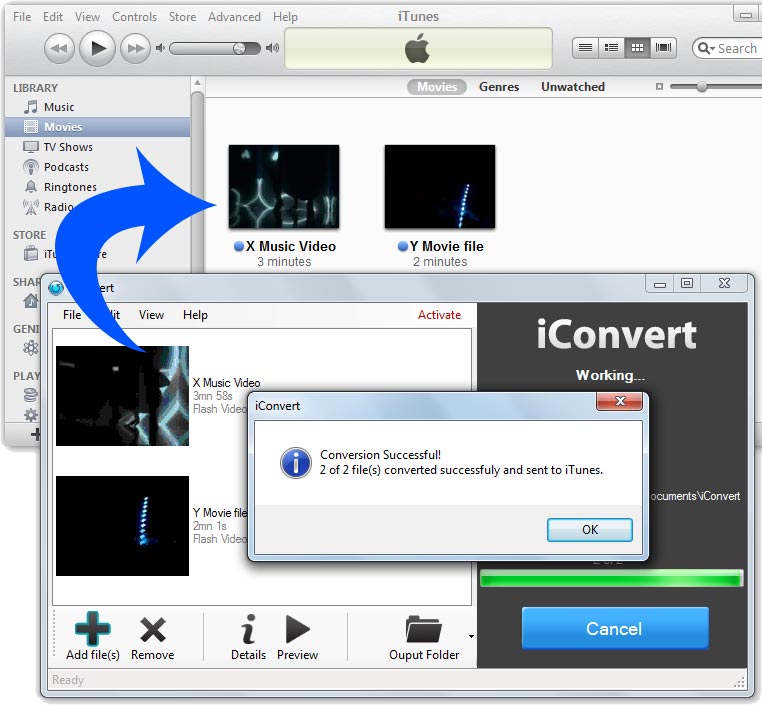Click the blue Cancel button
The height and width of the screenshot is (705, 762).
pyautogui.click(x=615, y=628)
